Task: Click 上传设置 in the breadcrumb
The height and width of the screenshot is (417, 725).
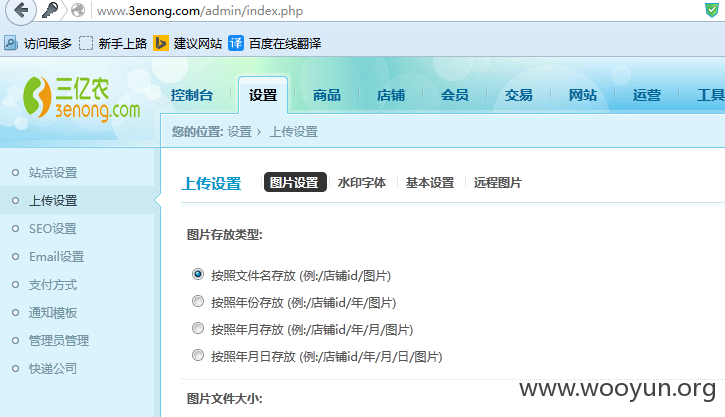Action: click(294, 132)
